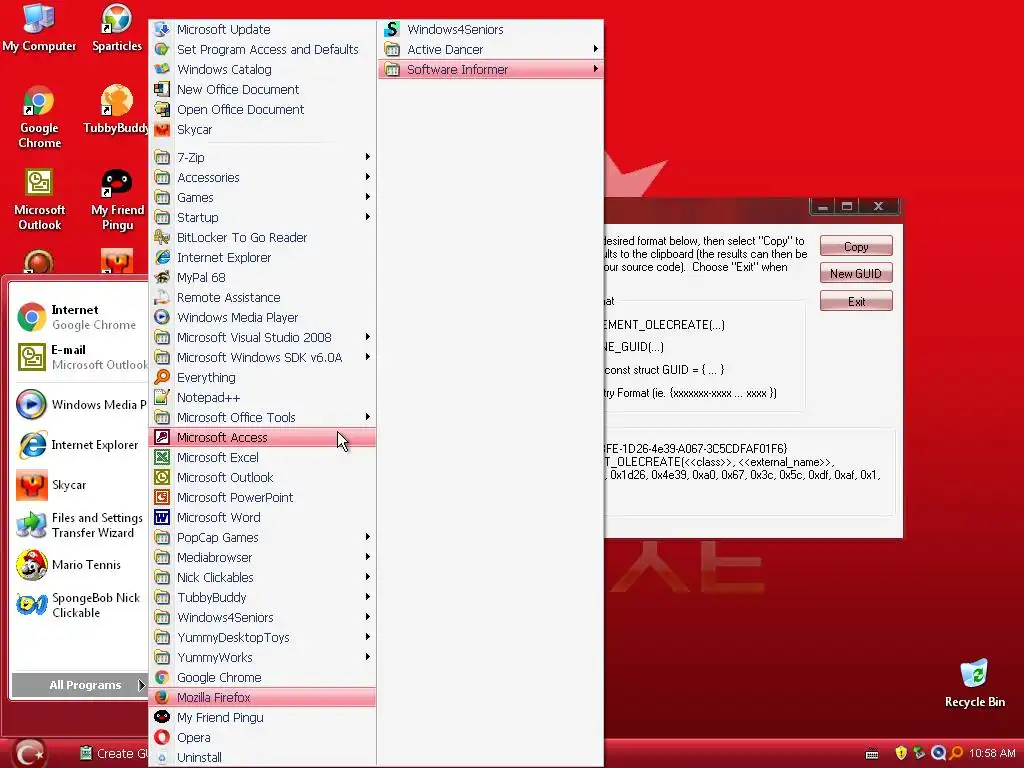
Task: Select New Office Document
Action: 263,89
